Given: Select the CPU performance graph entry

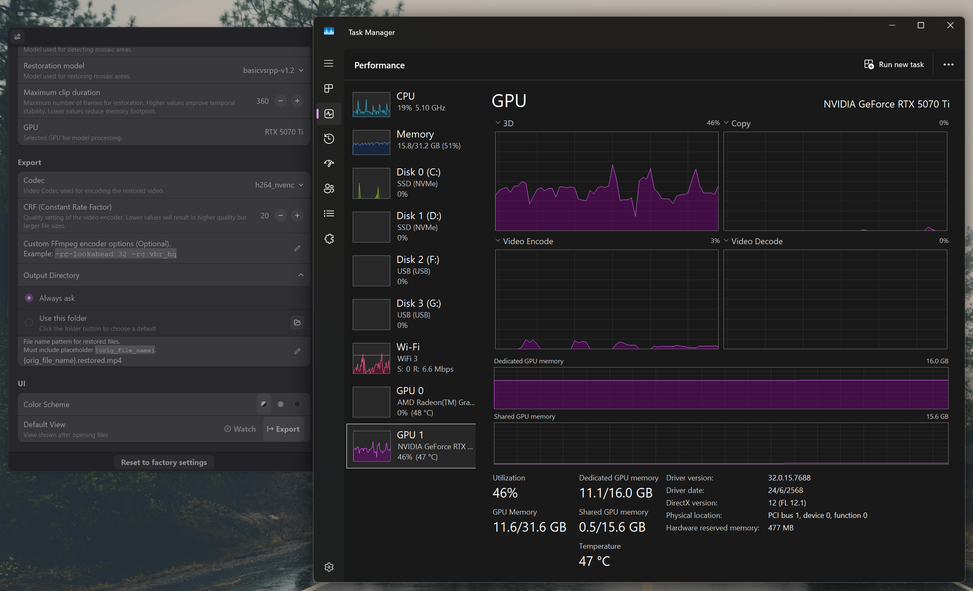Looking at the screenshot, I should 411,104.
